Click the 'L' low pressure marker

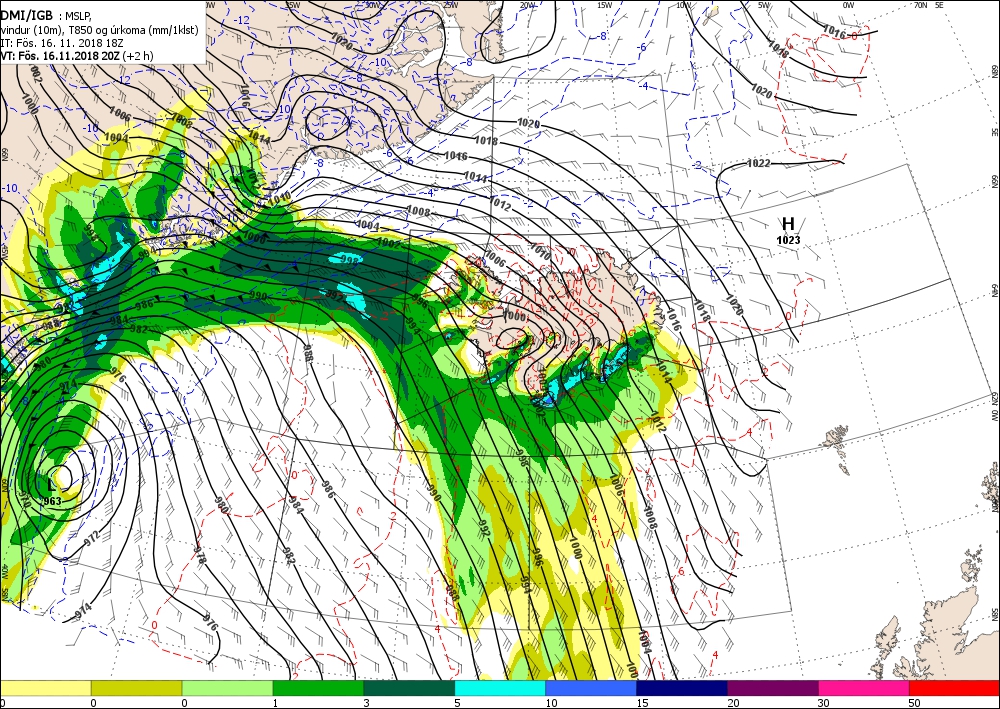pyautogui.click(x=52, y=486)
